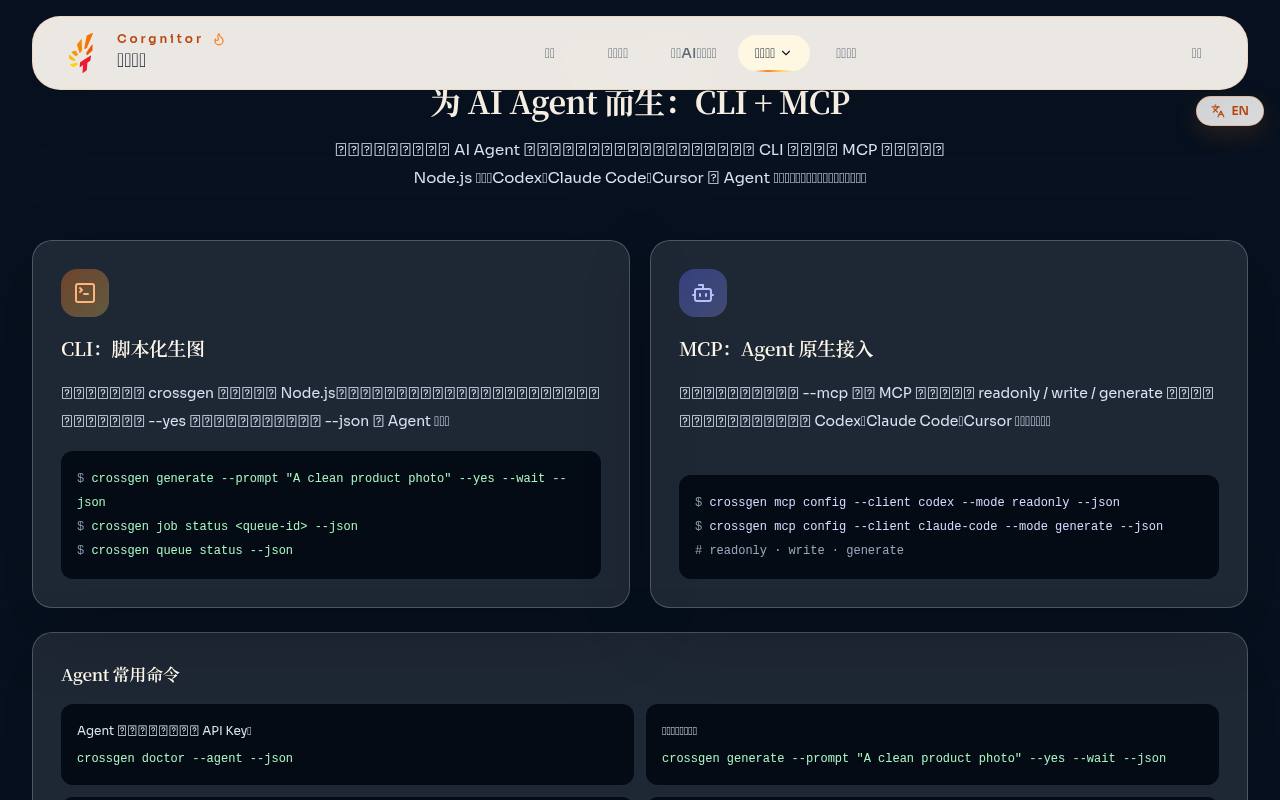
Task: Click the Corgnitor flame logo icon
Action: coord(81,53)
